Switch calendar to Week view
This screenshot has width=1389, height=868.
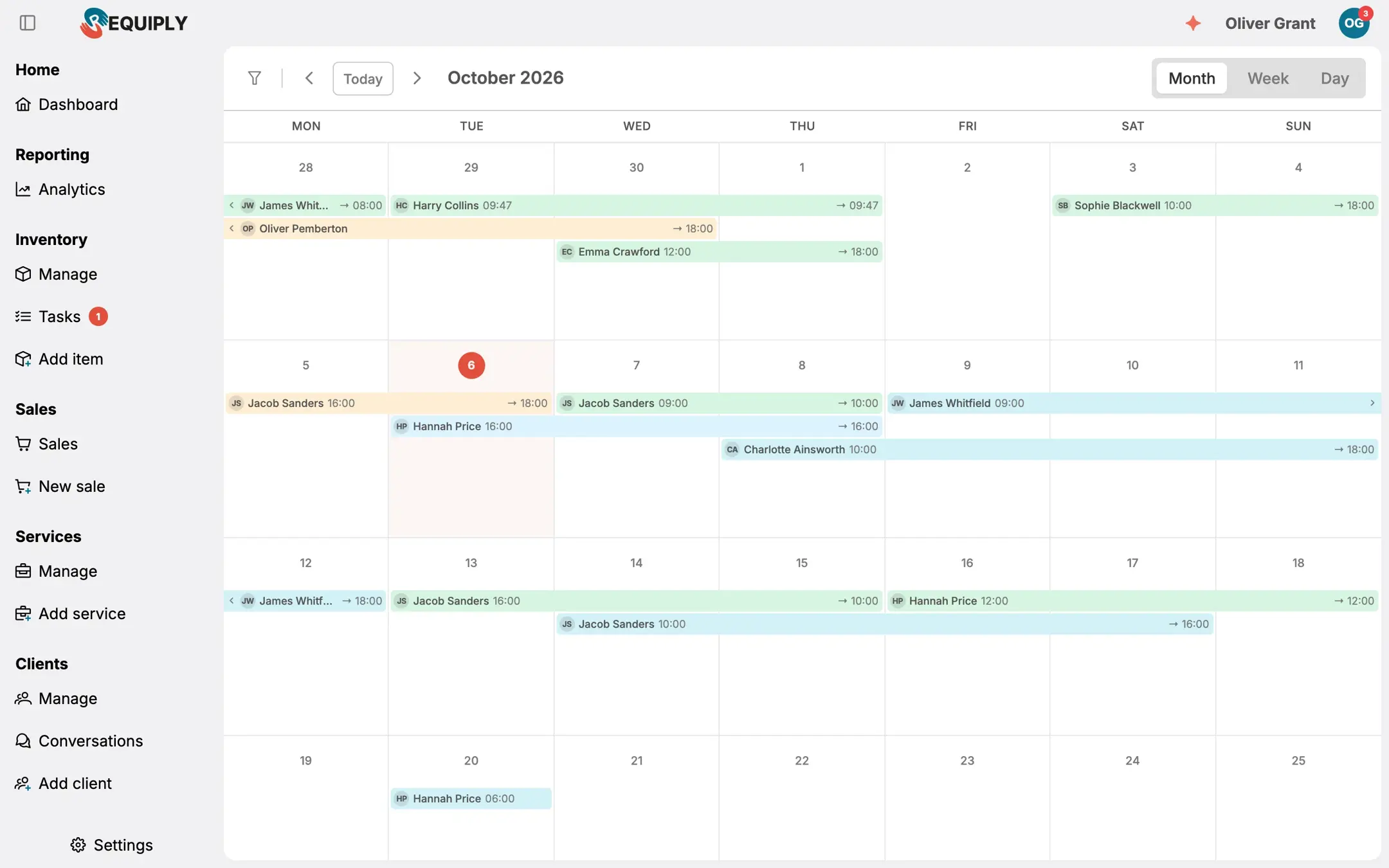tap(1267, 78)
